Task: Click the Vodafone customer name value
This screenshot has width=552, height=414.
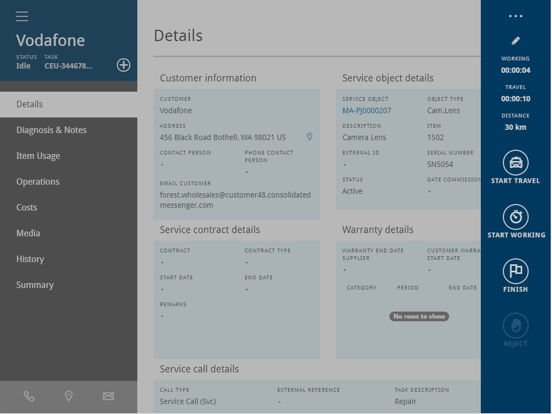Action: [176, 111]
